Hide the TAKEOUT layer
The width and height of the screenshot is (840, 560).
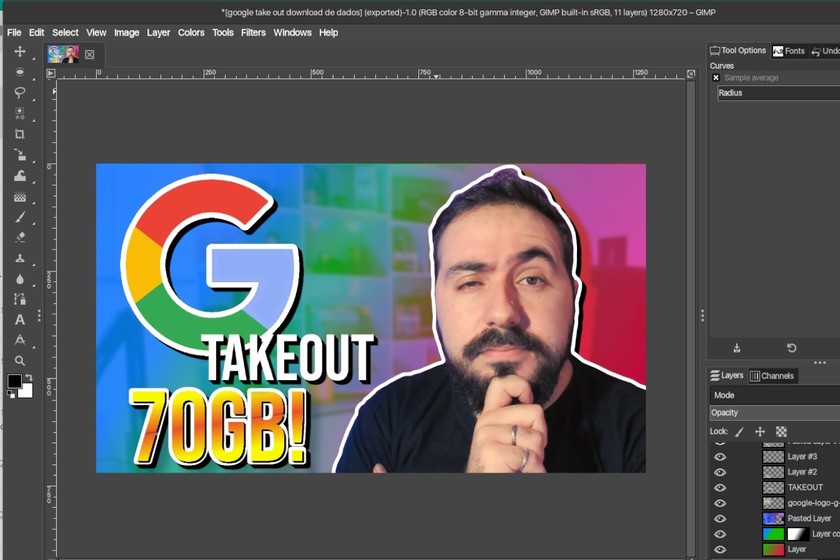(720, 487)
